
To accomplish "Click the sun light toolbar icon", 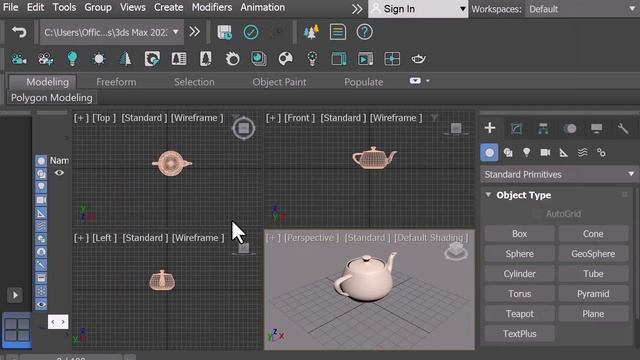I will click(99, 59).
